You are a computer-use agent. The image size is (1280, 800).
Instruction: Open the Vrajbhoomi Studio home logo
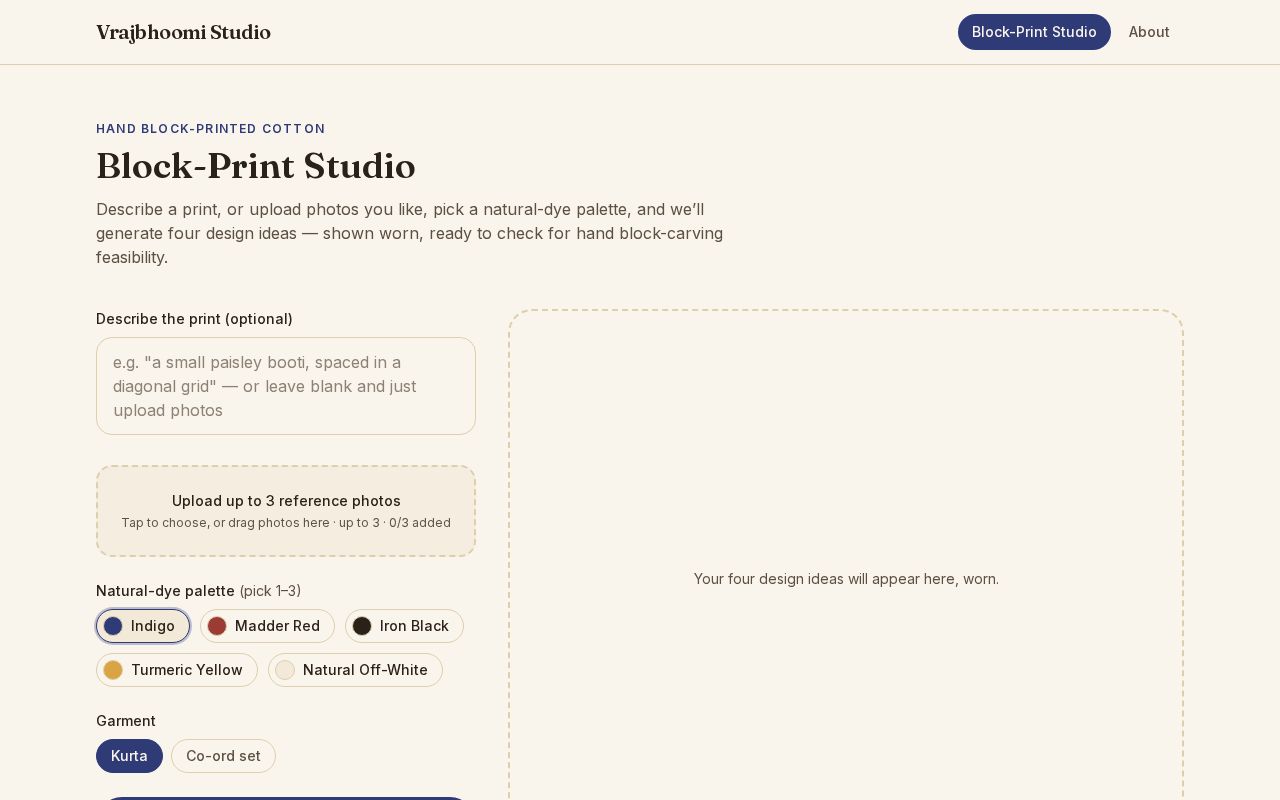[x=183, y=32]
